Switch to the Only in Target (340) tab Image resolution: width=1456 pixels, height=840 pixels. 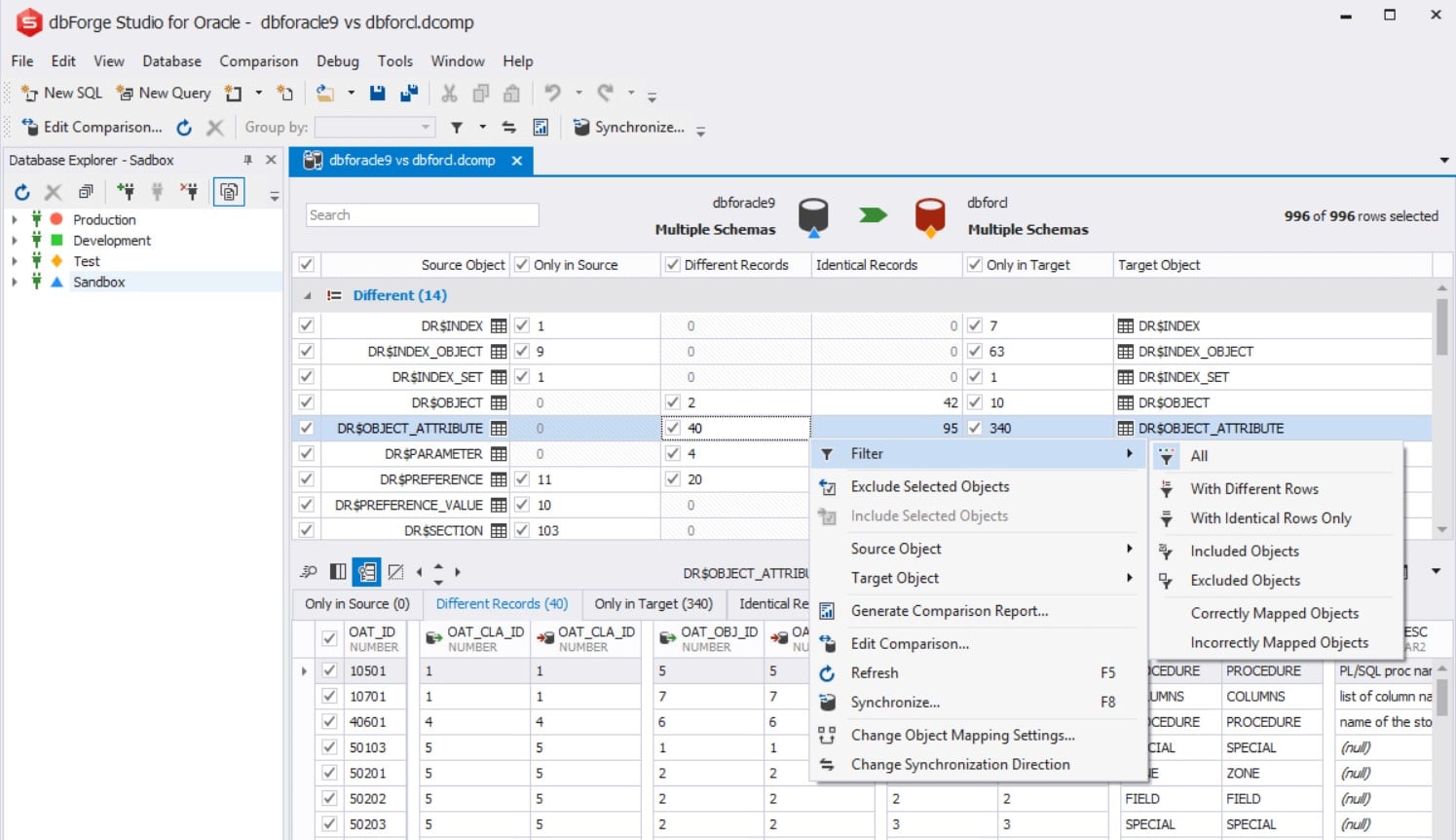click(x=653, y=604)
